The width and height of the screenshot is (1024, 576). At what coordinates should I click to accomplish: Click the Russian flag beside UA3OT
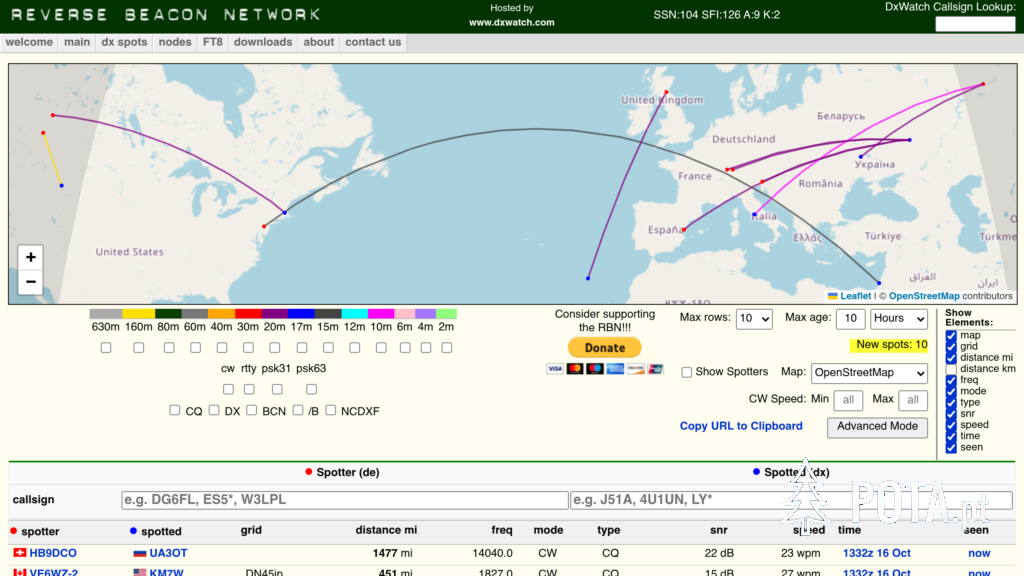(139, 553)
